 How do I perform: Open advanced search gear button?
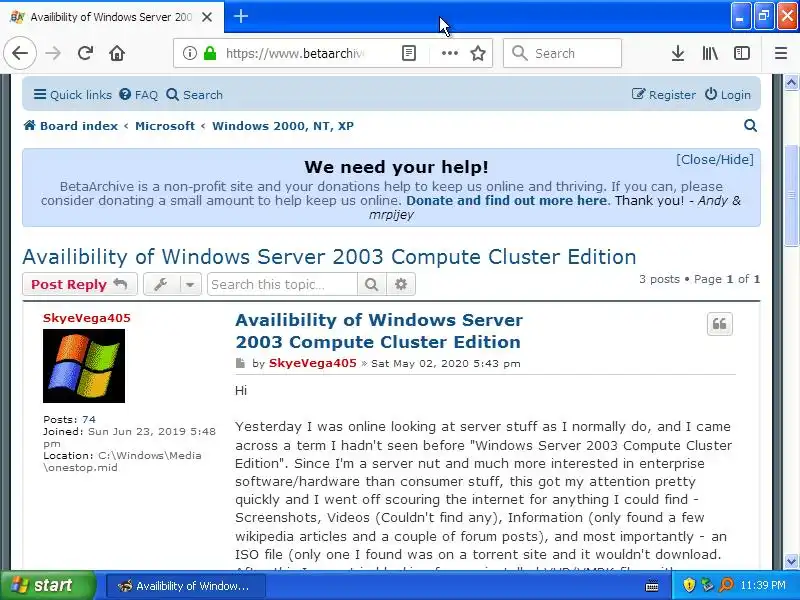pos(401,284)
